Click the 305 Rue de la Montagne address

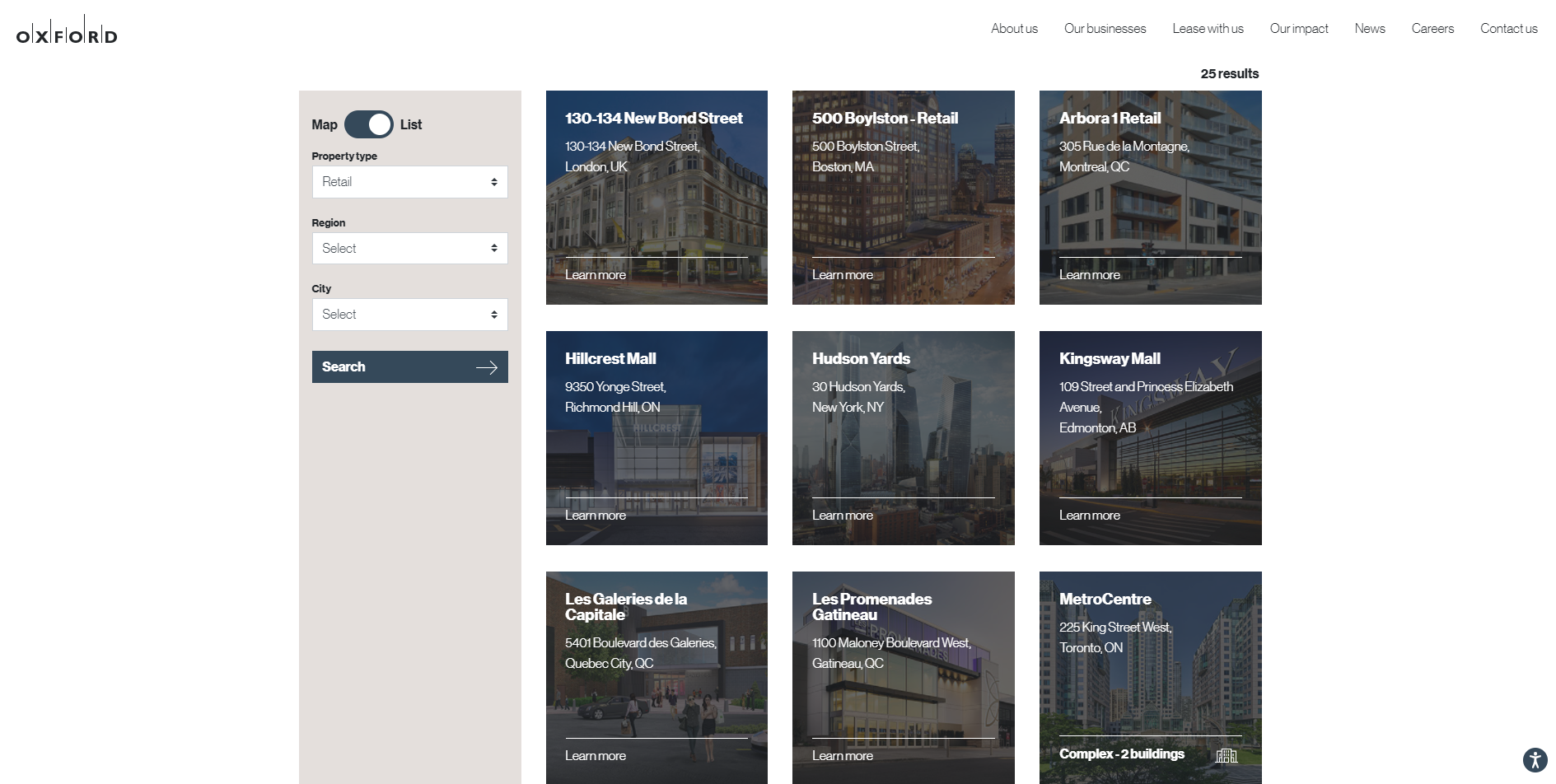pos(1124,156)
